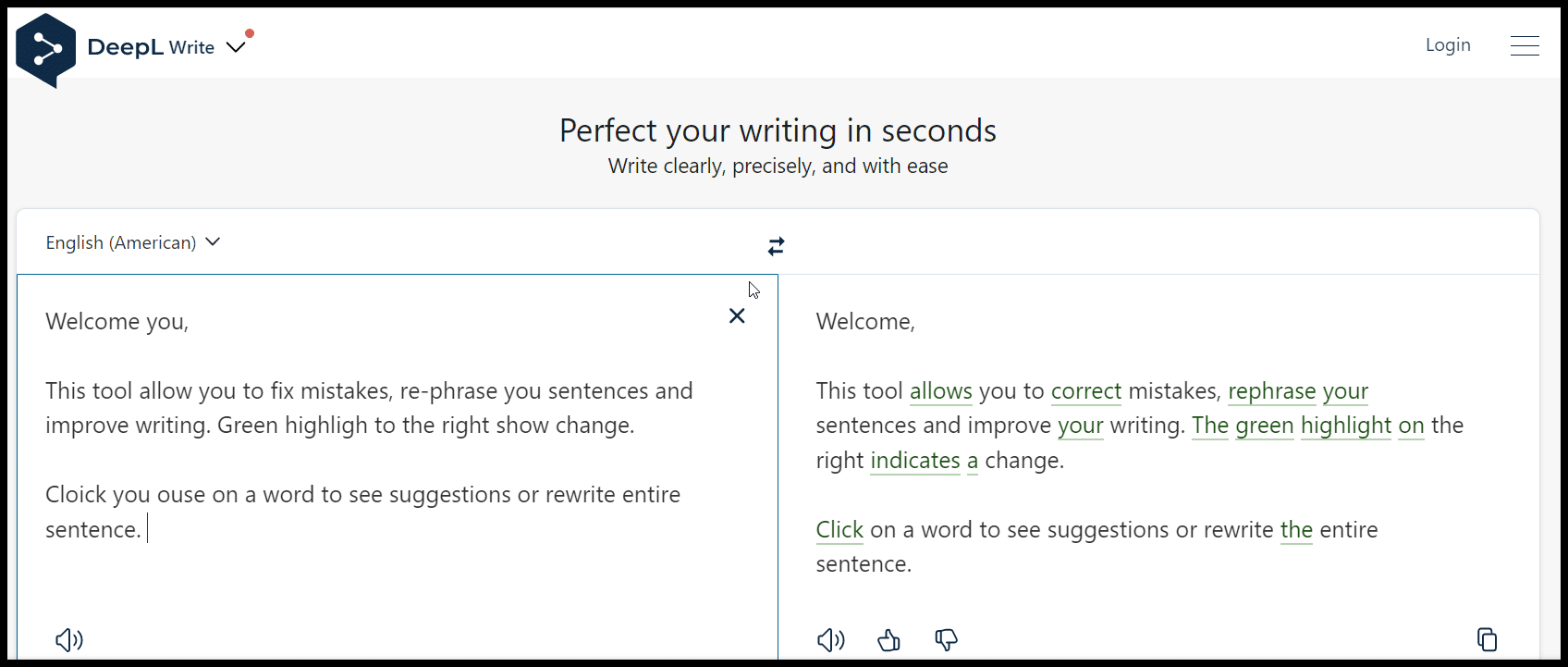Click the corrected word "Click"
The height and width of the screenshot is (667, 1568).
point(839,530)
